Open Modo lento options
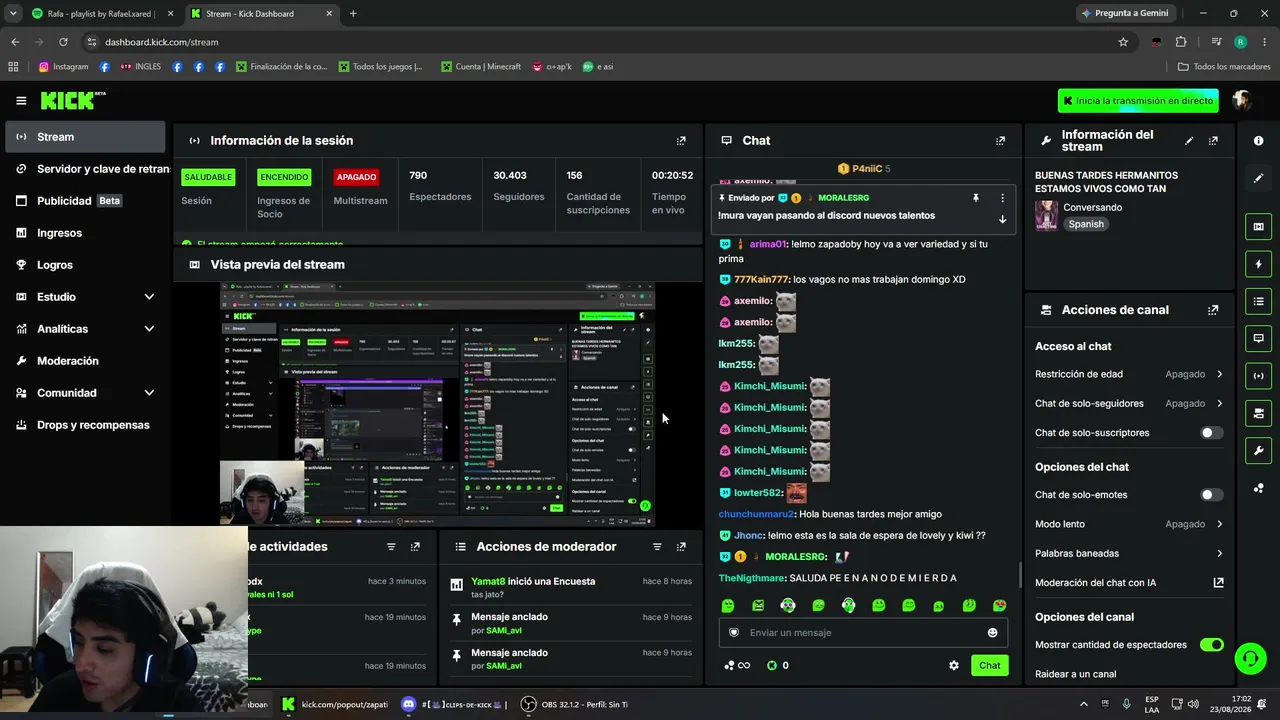 click(x=1129, y=524)
